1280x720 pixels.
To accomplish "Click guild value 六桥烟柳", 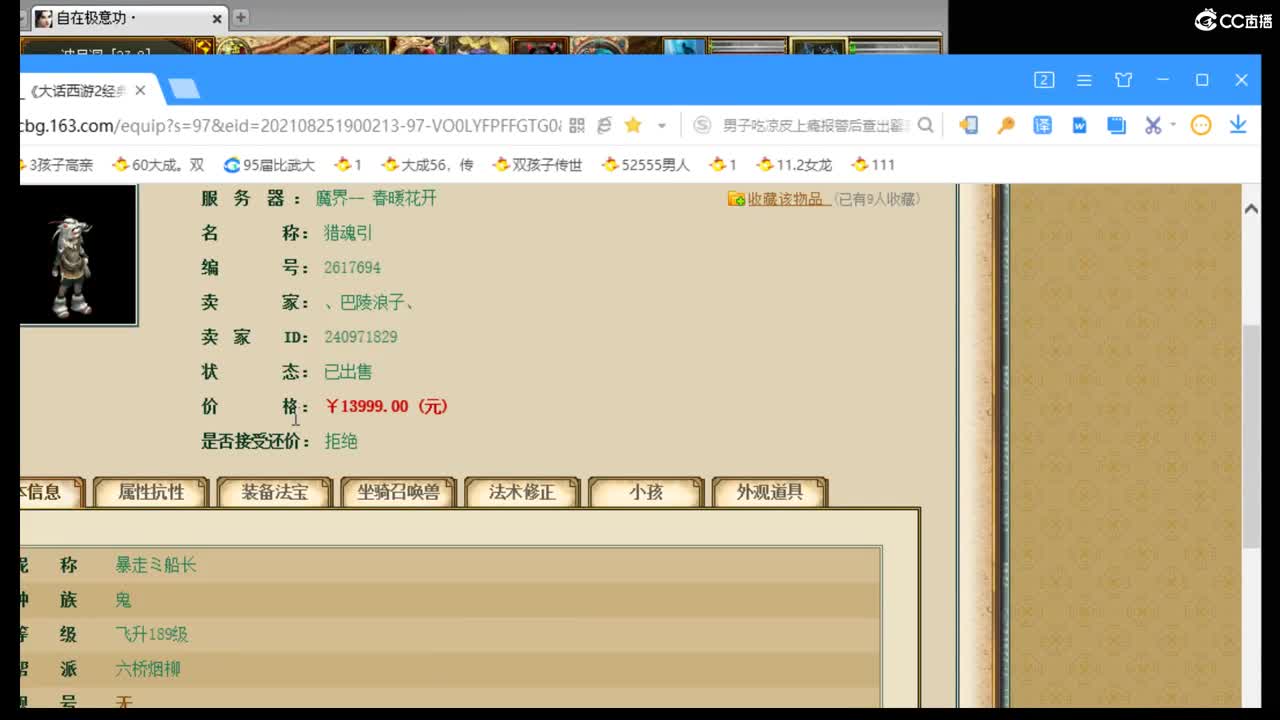I will (x=148, y=669).
